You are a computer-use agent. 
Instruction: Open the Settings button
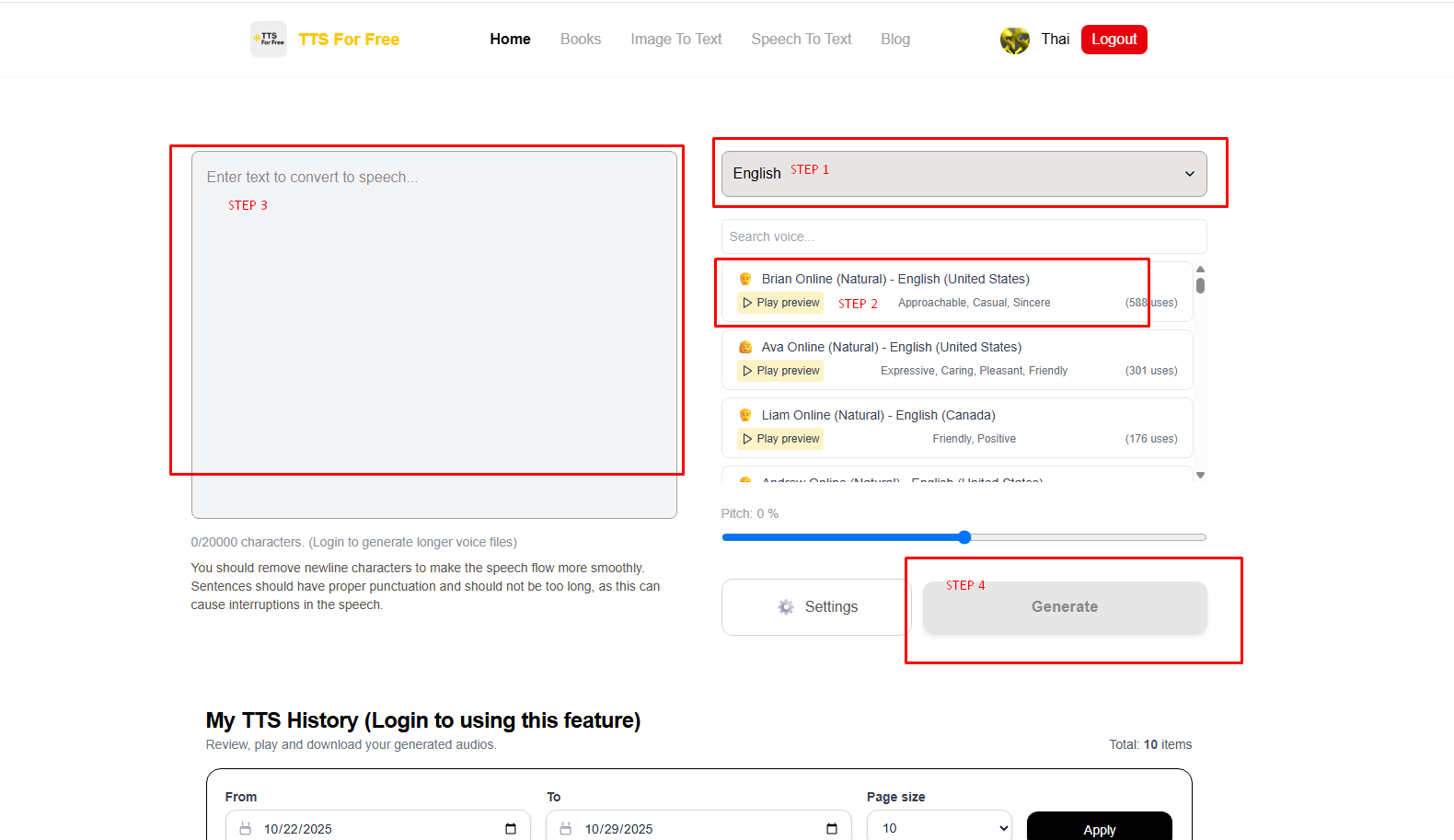816,607
